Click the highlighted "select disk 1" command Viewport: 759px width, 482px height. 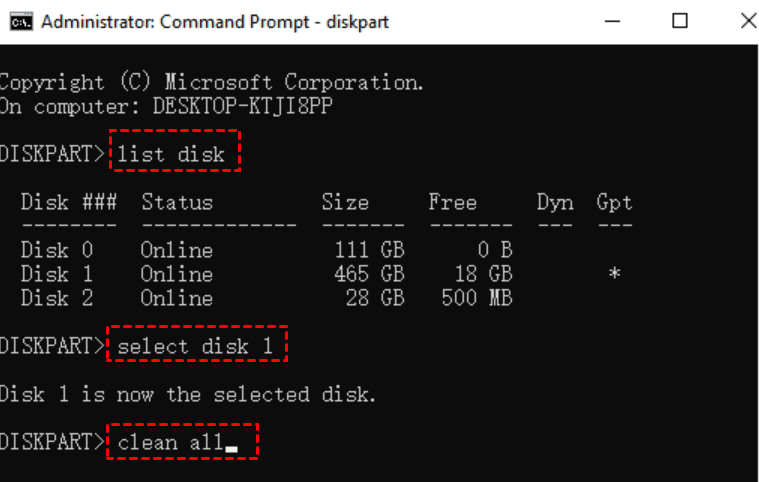[197, 346]
